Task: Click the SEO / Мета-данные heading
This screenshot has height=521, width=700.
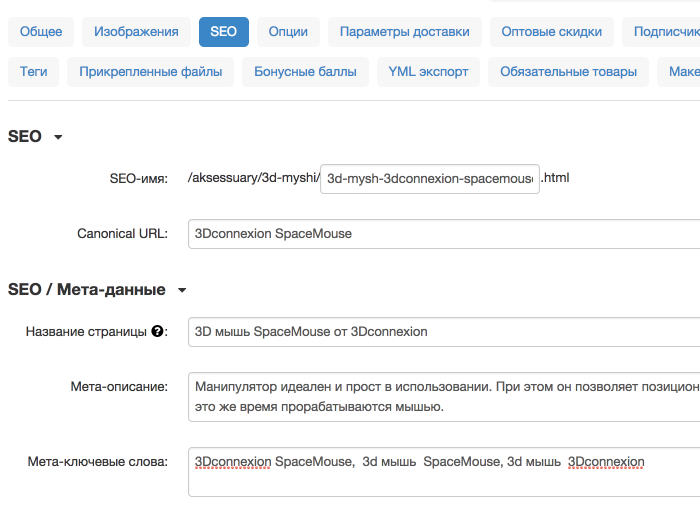Action: tap(87, 289)
